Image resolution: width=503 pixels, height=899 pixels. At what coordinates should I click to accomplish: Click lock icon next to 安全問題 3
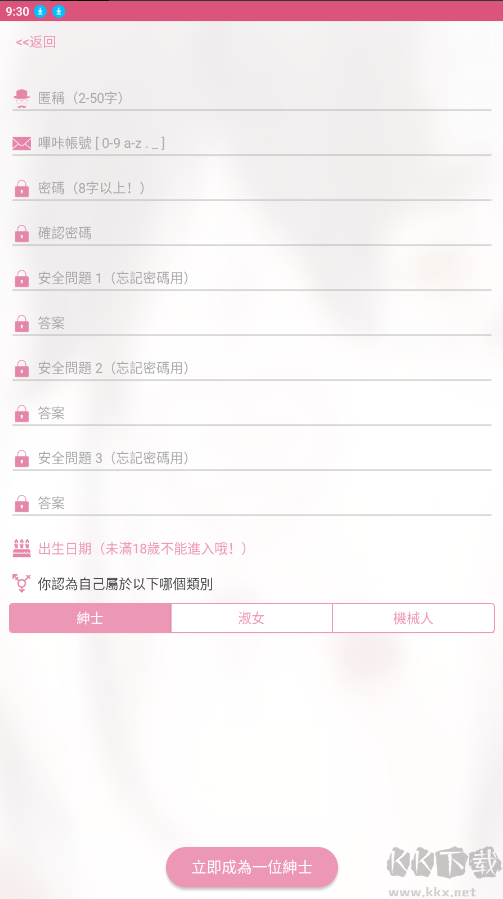coord(22,459)
